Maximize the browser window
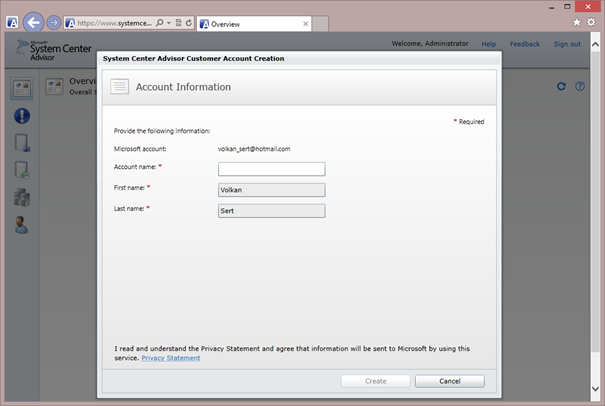Viewport: 605px width, 406px height. (x=567, y=7)
